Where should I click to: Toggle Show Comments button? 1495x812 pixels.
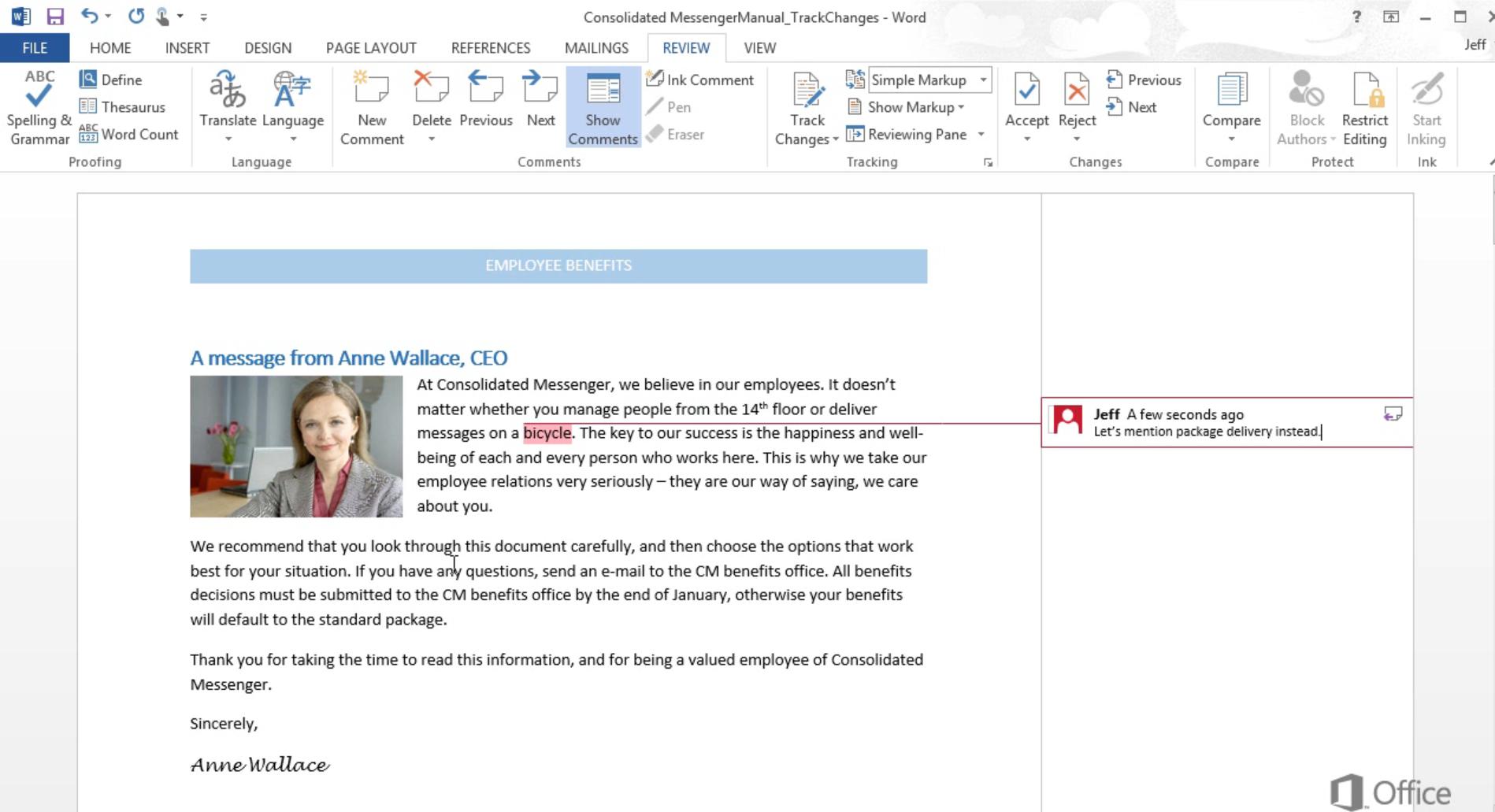[603, 108]
